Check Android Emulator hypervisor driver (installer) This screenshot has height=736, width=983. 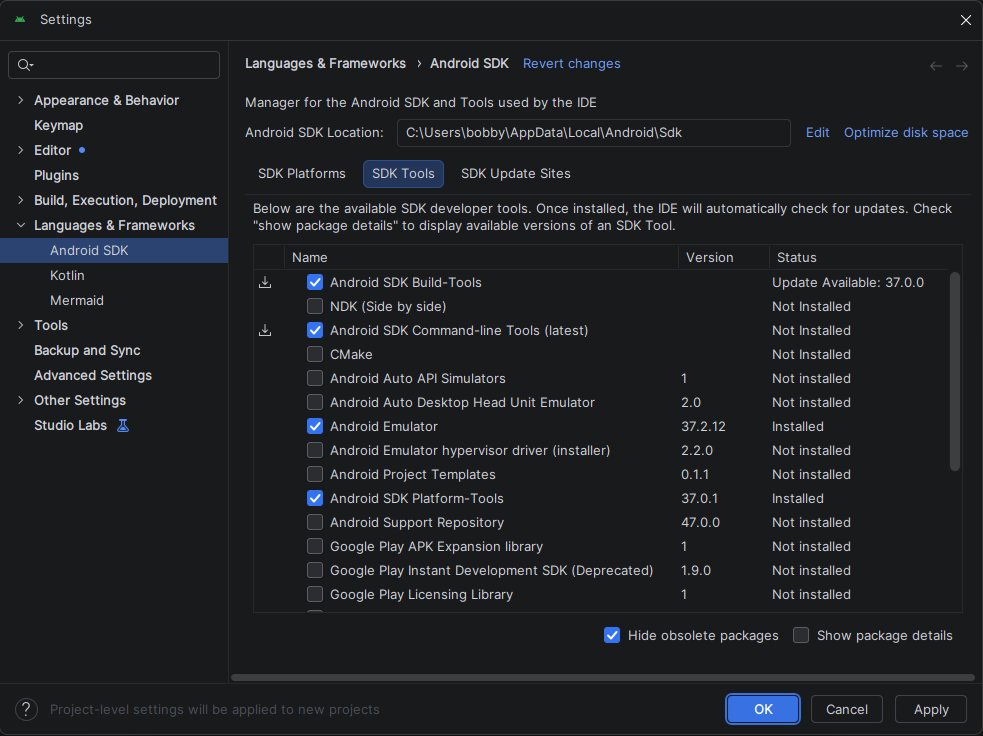click(x=315, y=450)
